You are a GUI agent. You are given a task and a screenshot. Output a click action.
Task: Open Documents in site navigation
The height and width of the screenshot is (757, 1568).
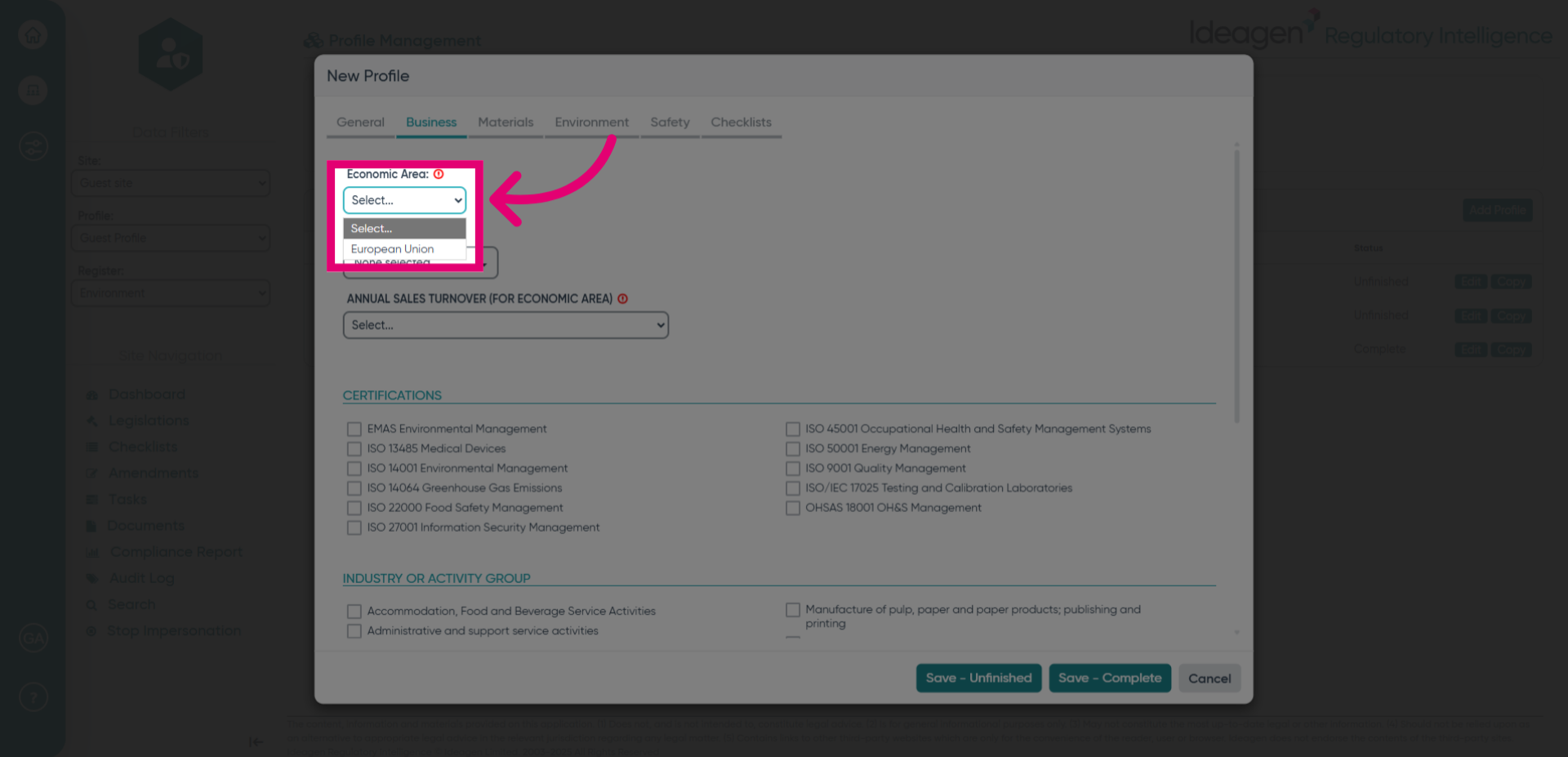tap(146, 525)
